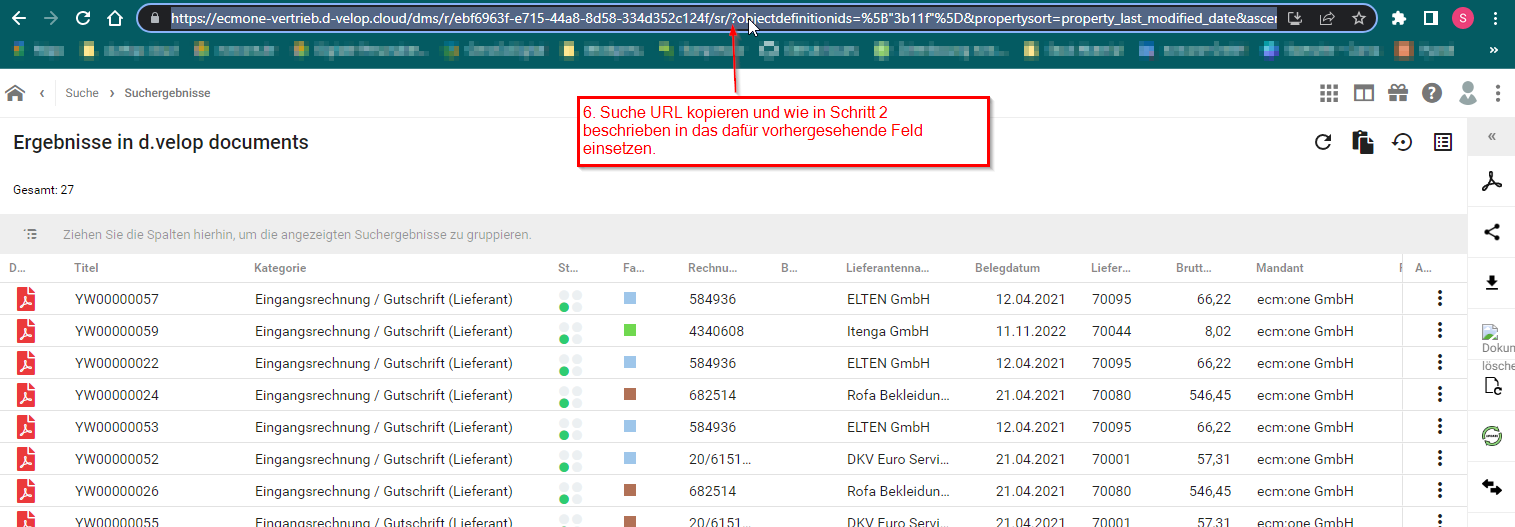Click the brown swatch in row YW00000024

(x=630, y=394)
